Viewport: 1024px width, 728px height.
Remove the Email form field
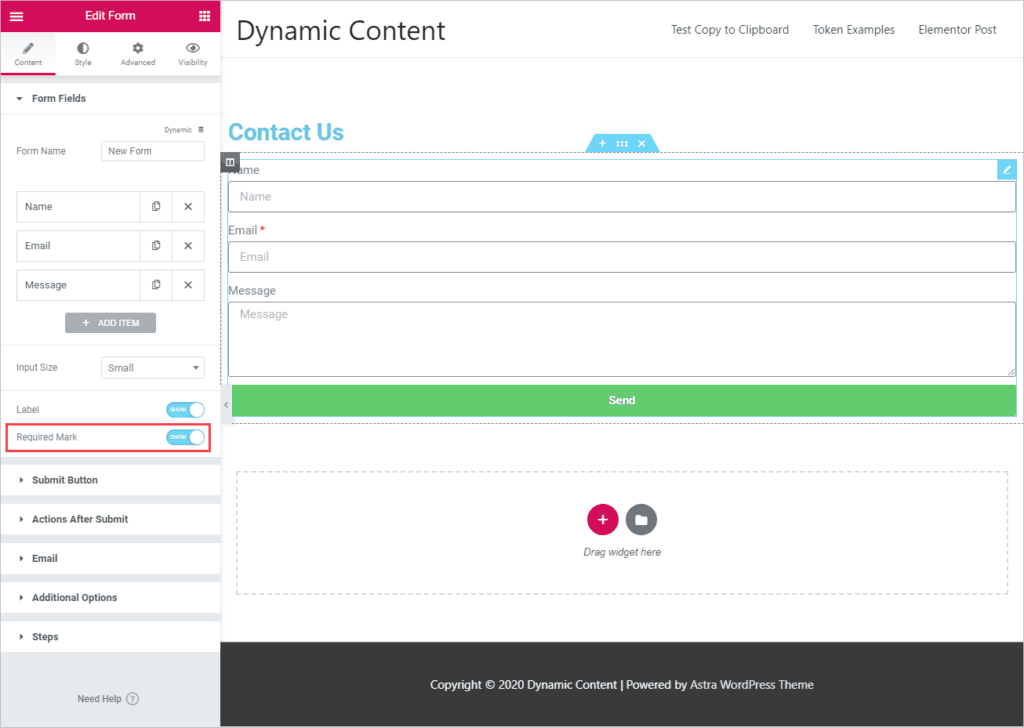tap(188, 246)
